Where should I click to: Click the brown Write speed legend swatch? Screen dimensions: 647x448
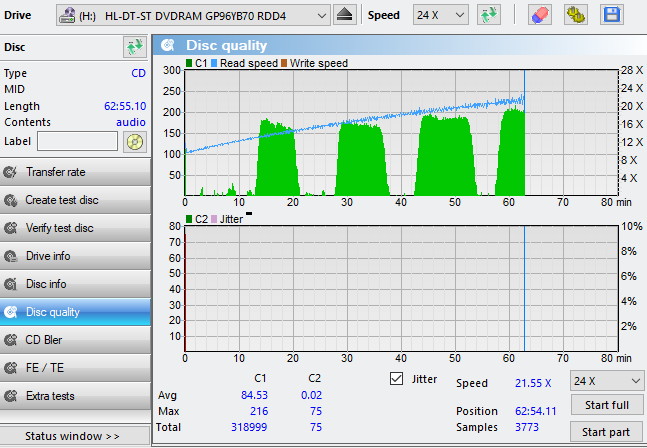tap(284, 63)
